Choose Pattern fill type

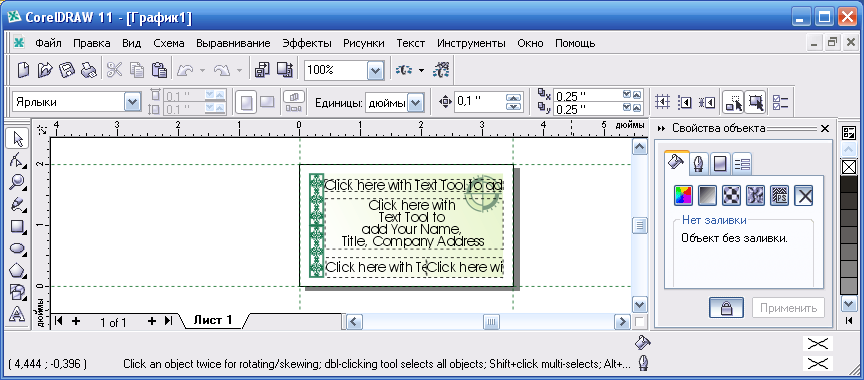click(x=731, y=195)
